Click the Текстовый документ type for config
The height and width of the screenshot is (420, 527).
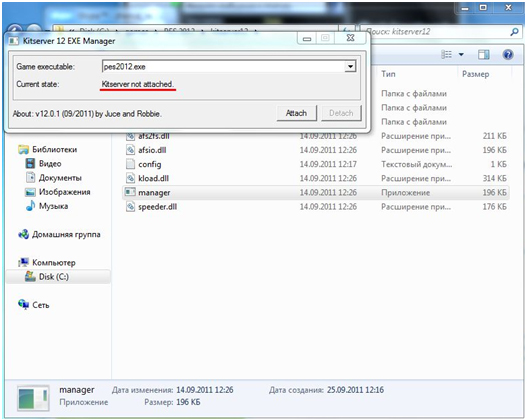coord(416,164)
